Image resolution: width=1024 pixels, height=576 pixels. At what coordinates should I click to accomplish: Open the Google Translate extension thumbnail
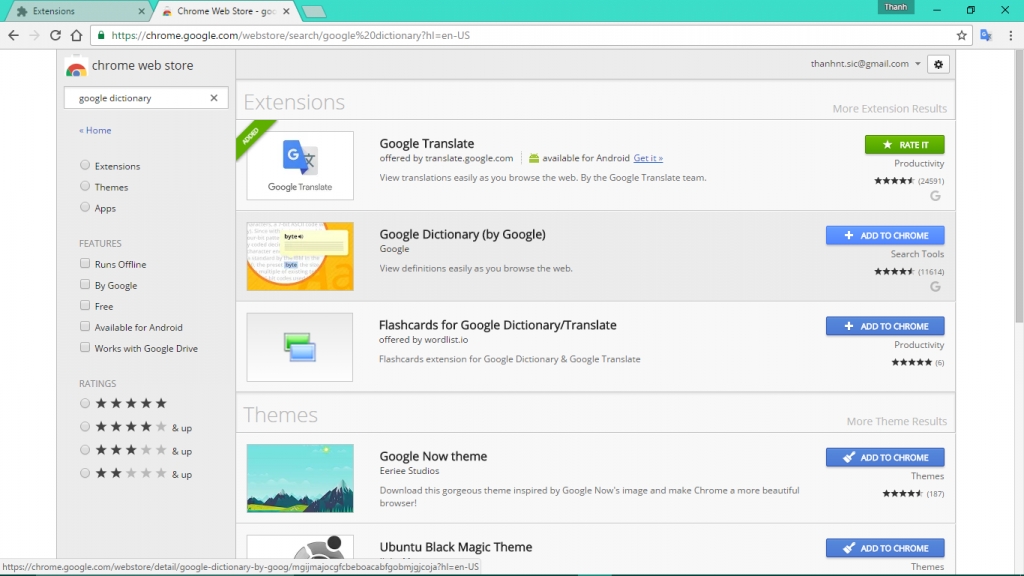pos(300,165)
